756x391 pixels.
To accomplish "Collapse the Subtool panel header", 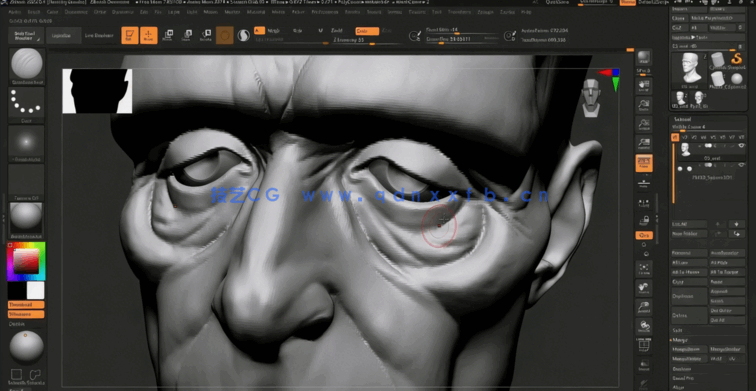I will click(x=682, y=119).
